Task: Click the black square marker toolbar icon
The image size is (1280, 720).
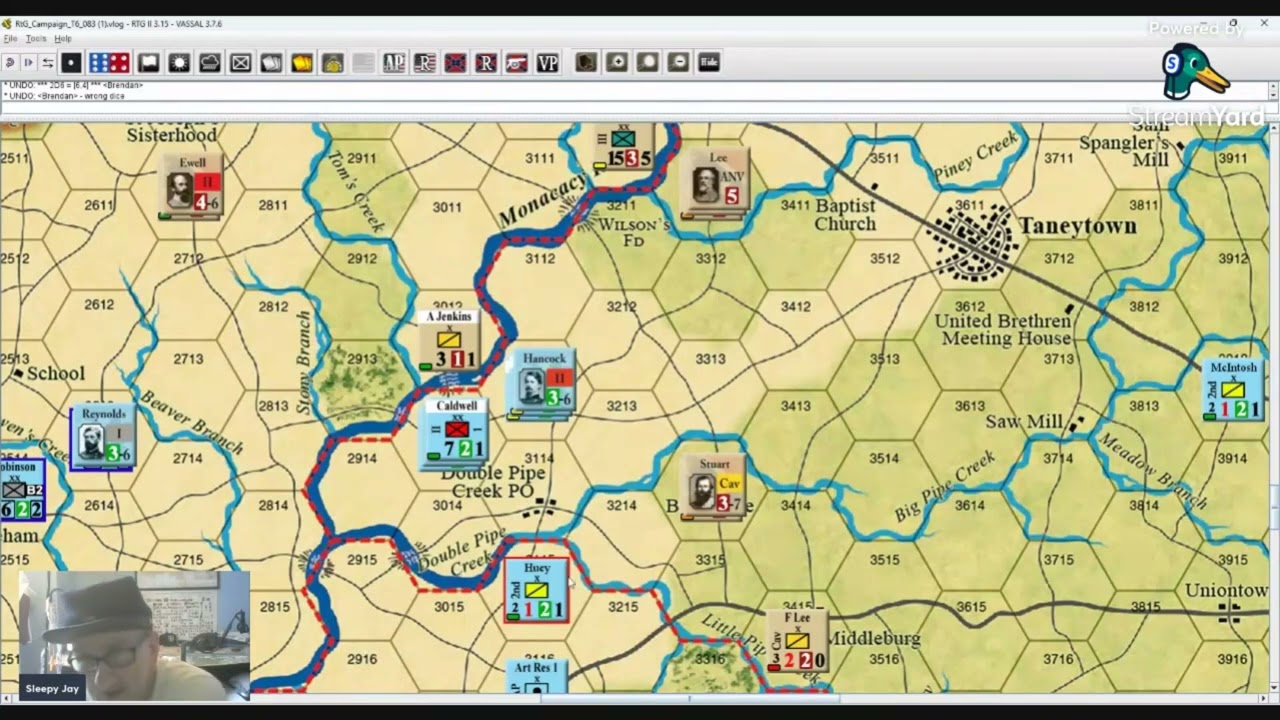Action: [71, 63]
